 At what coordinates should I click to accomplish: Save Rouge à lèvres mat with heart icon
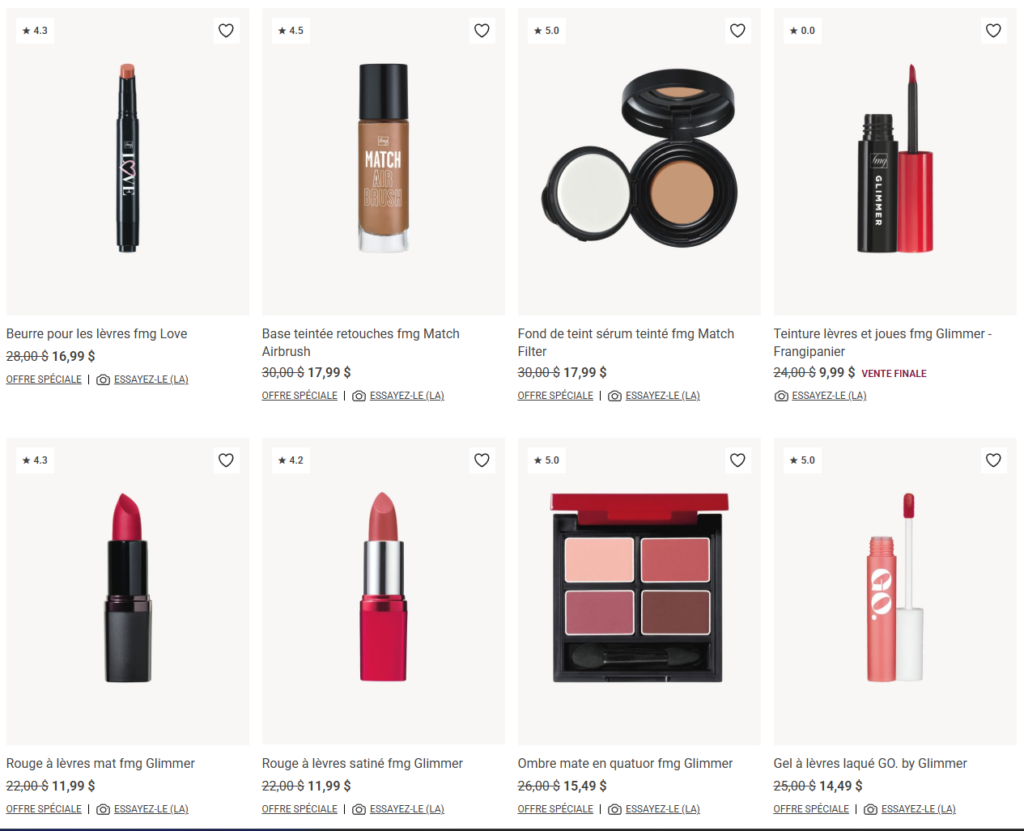tap(226, 461)
